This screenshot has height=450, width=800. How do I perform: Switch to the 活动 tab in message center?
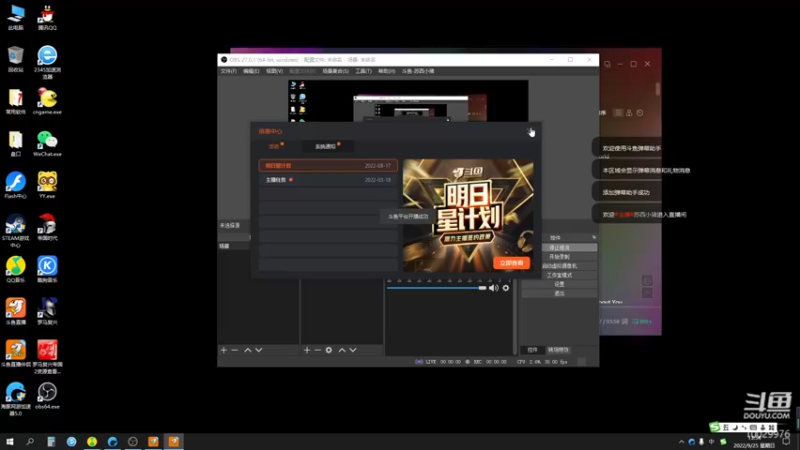[x=274, y=146]
